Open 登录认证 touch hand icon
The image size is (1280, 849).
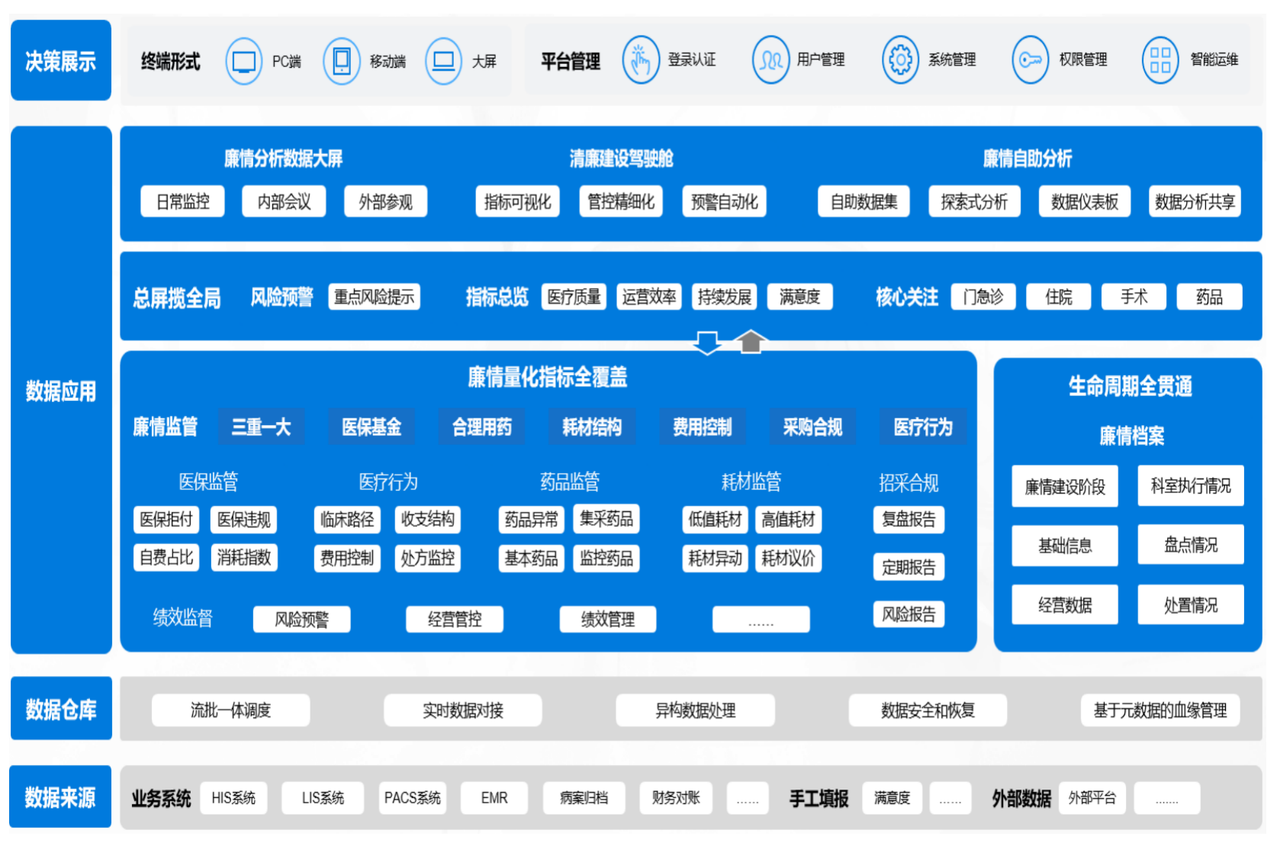pyautogui.click(x=641, y=60)
